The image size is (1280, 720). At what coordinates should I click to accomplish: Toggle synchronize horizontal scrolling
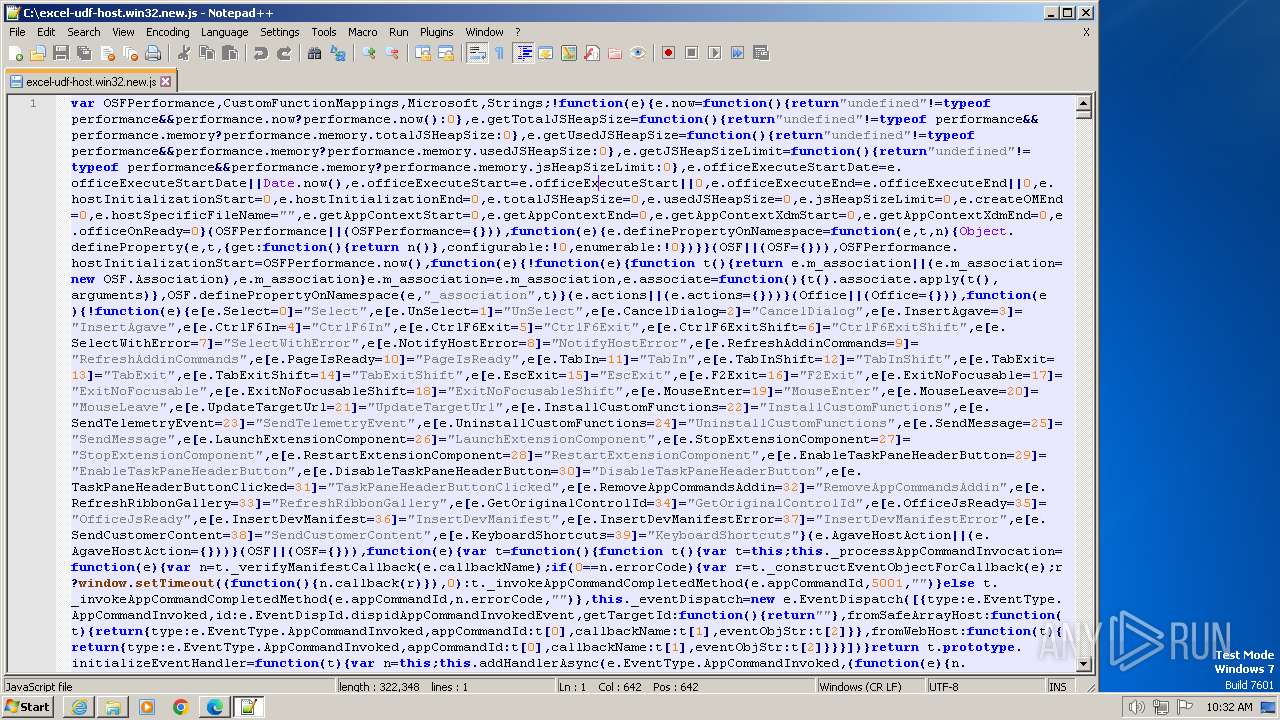(x=446, y=53)
